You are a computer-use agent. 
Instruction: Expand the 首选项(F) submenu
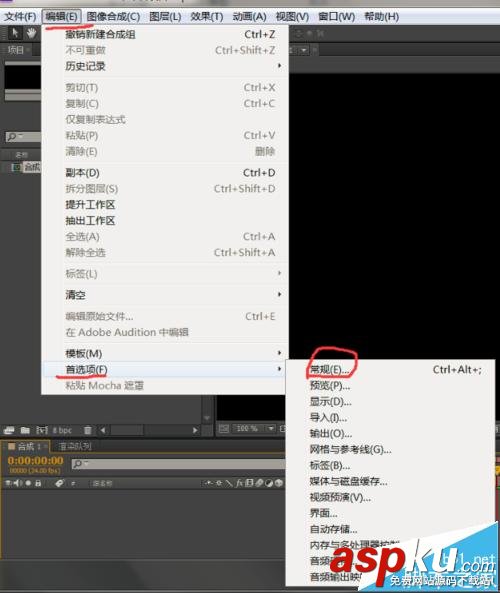[x=165, y=369]
